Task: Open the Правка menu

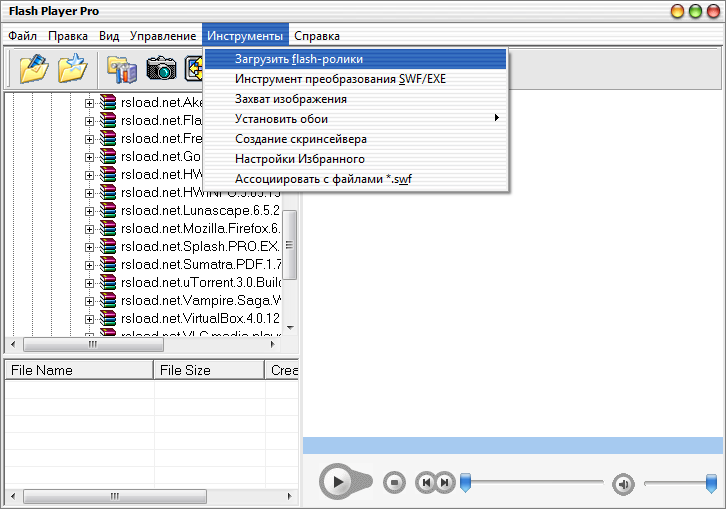Action: (x=68, y=36)
